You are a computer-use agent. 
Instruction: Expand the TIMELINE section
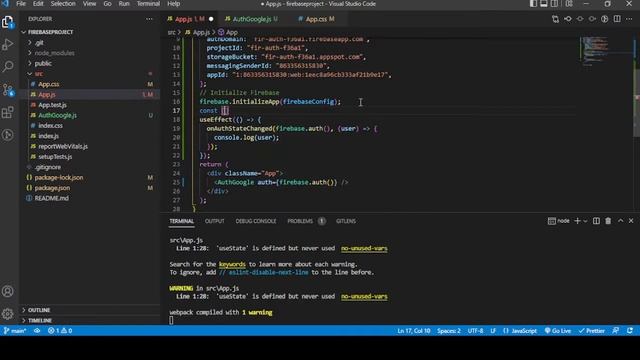(40, 320)
